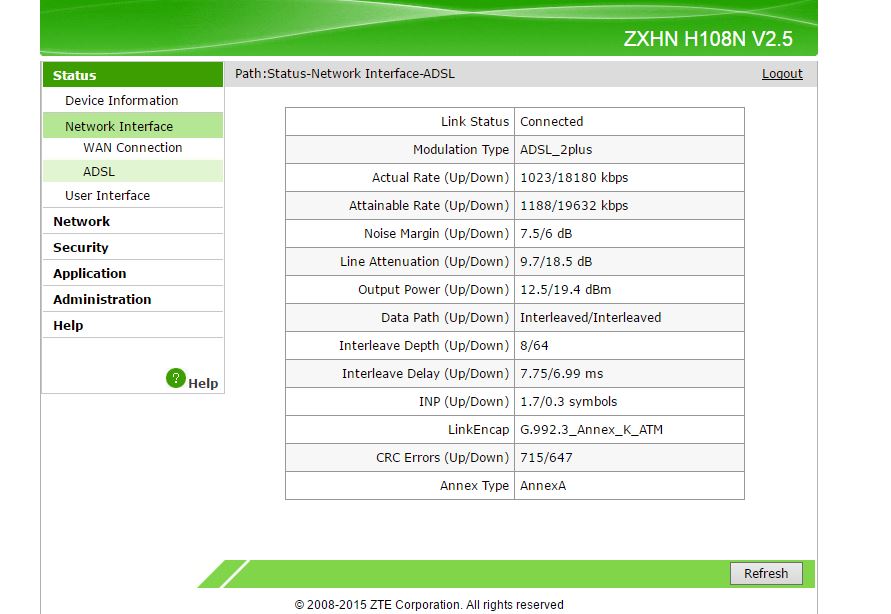Click the INP (Up/Down) label

tap(464, 402)
